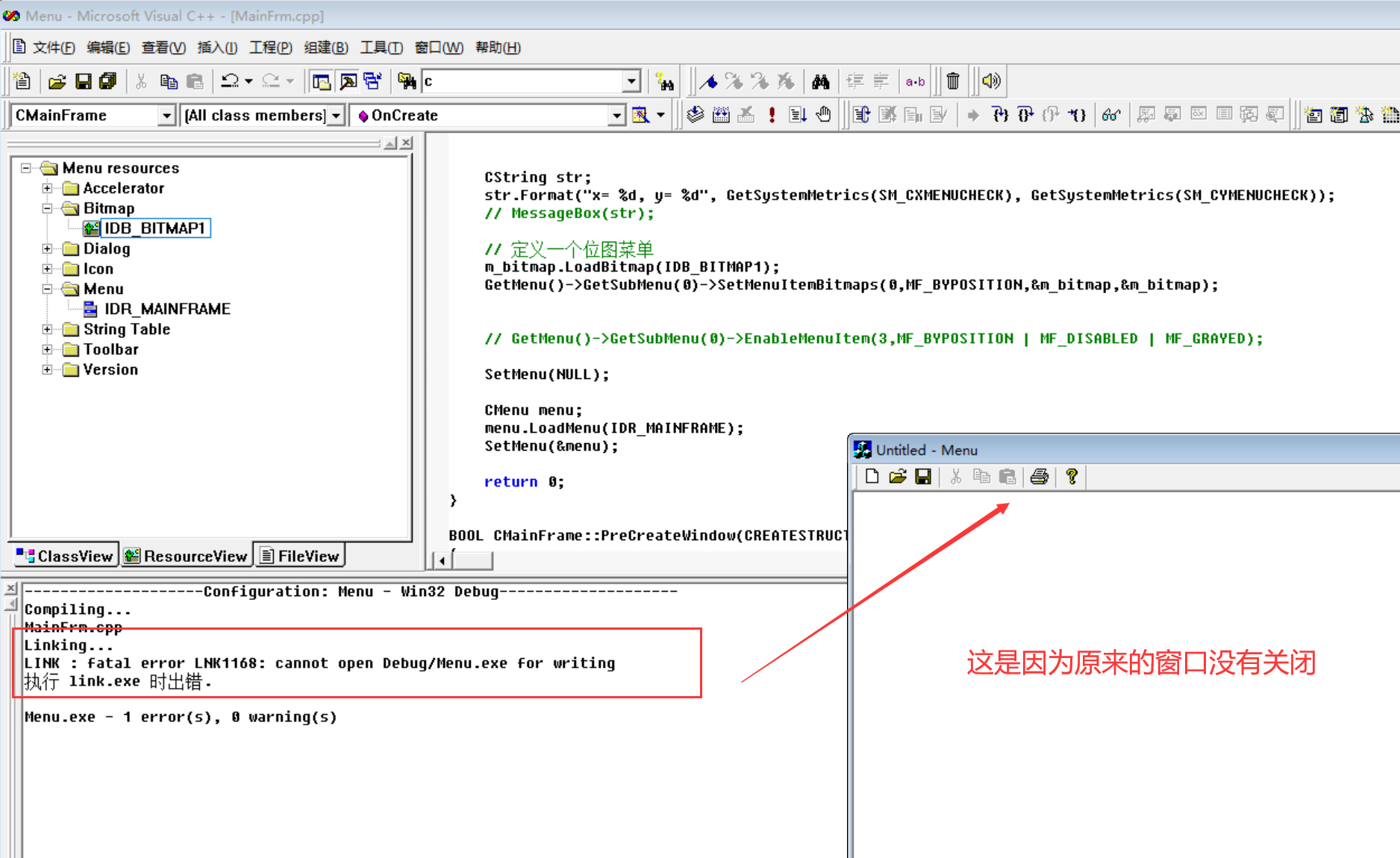Image resolution: width=1400 pixels, height=858 pixels.
Task: Open the 工程(P) menu
Action: click(271, 48)
